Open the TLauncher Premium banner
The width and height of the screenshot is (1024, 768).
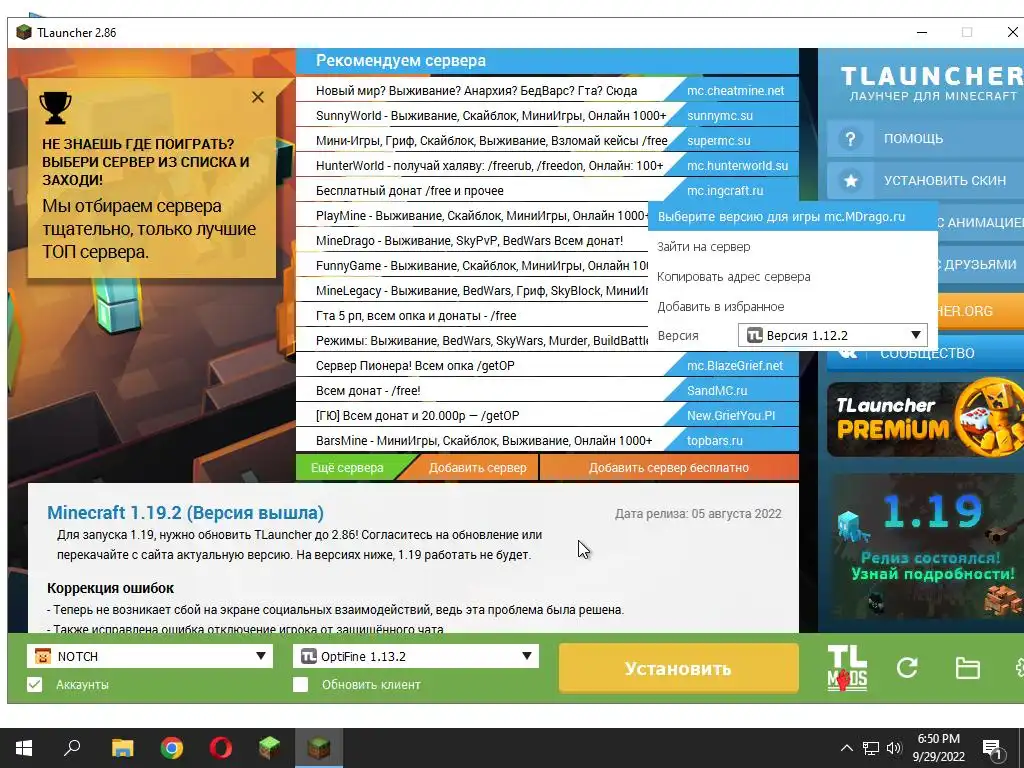(x=925, y=419)
